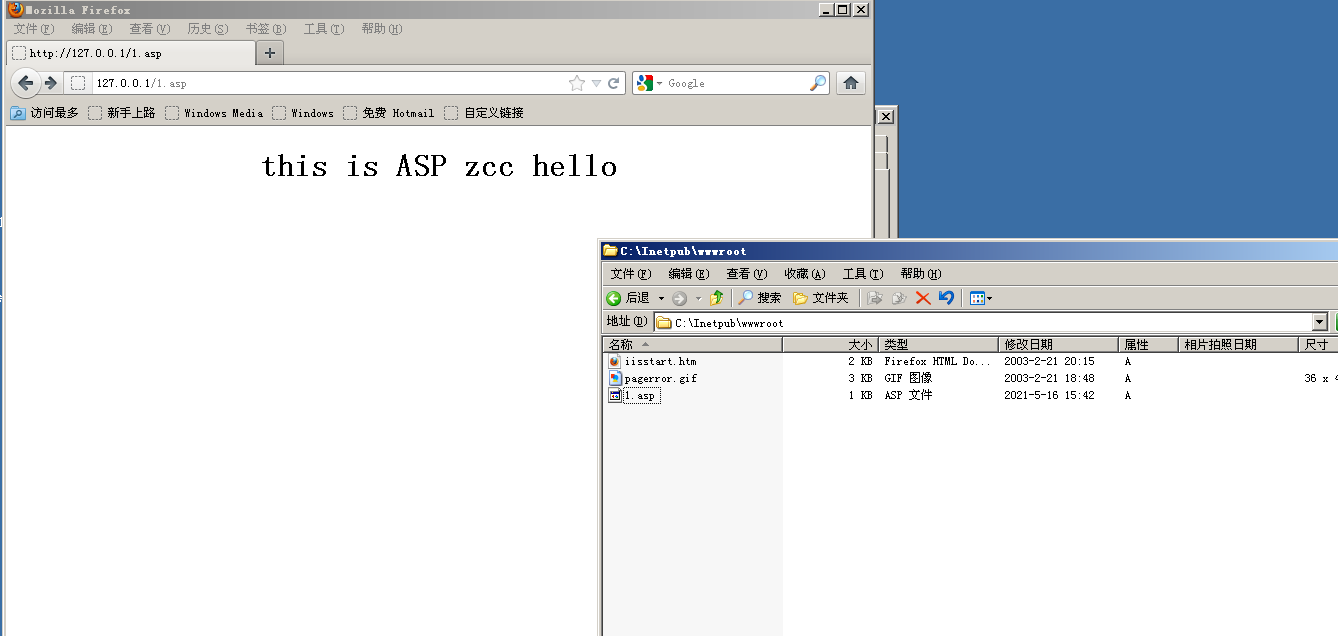Click Explorer address field C:\Inetpub\wwwroot
1338x636 pixels.
click(x=982, y=322)
